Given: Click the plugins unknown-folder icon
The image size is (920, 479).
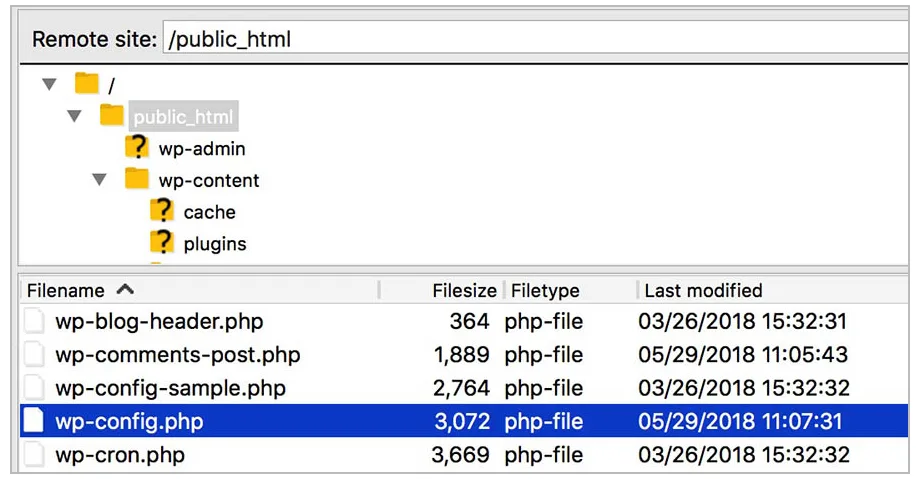Looking at the screenshot, I should pyautogui.click(x=162, y=242).
